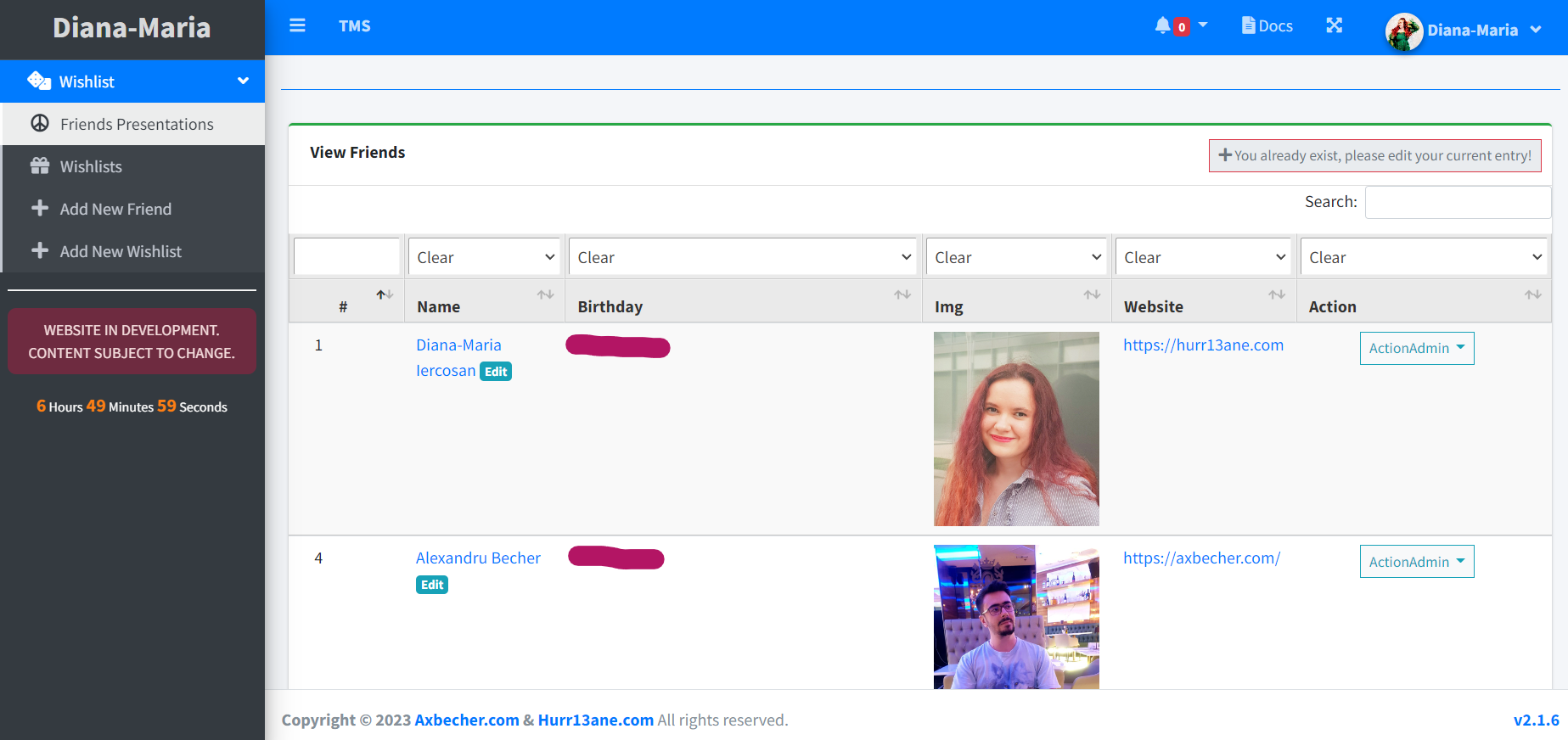This screenshot has width=1568, height=740.
Task: Open the Name filter dropdown
Action: (x=485, y=257)
